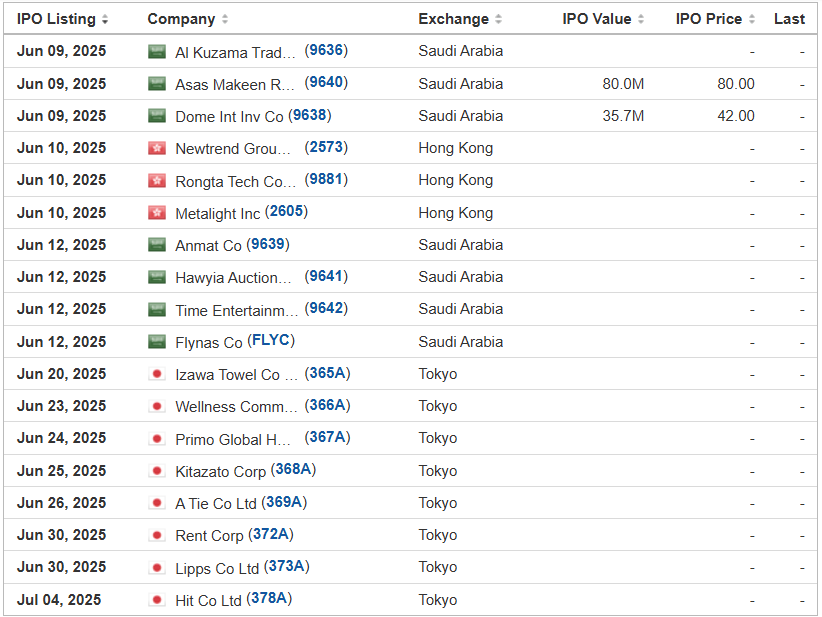Open ticker link 9636
Image resolution: width=822 pixels, height=617 pixels.
pyautogui.click(x=326, y=50)
